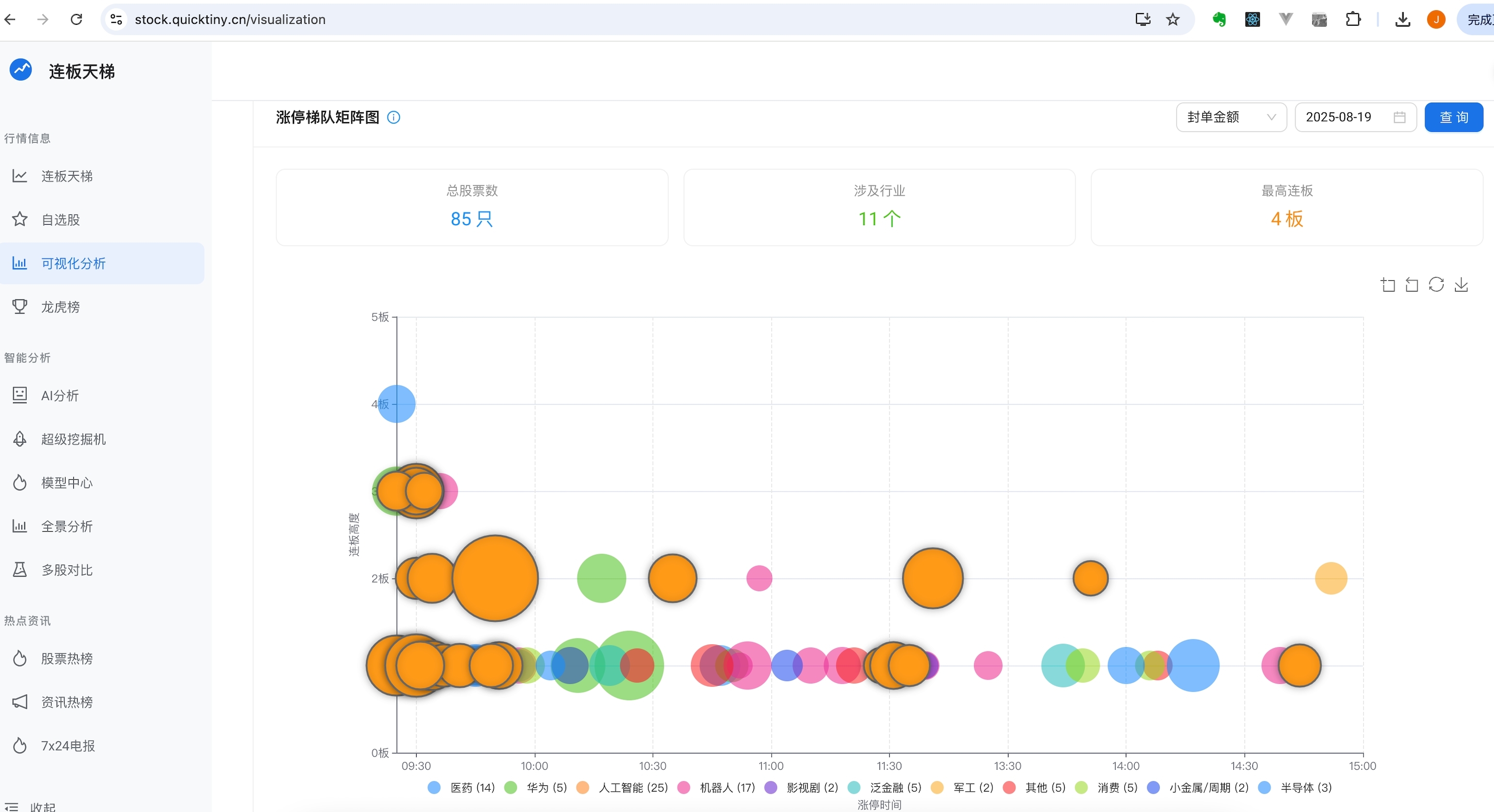Click the light orange bubble near 15:00 at 2板
Viewport: 1494px width, 812px height.
(1331, 578)
